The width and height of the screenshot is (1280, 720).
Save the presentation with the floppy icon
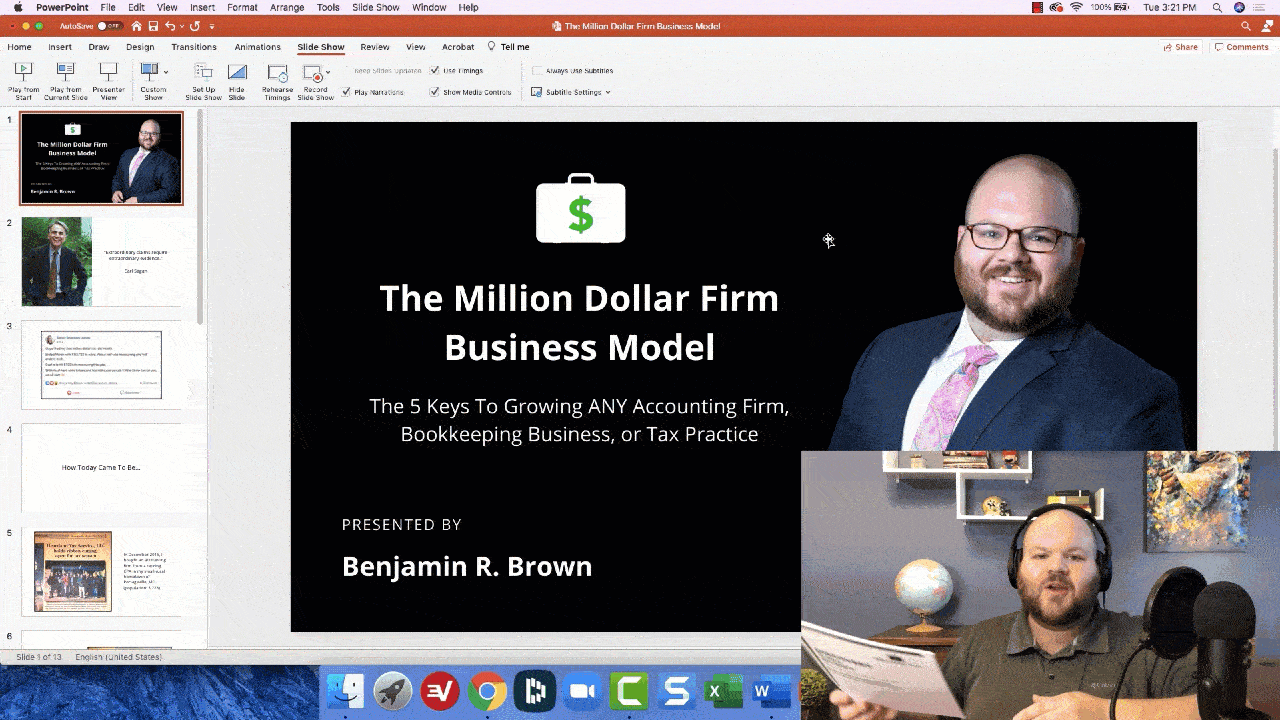pos(153,26)
